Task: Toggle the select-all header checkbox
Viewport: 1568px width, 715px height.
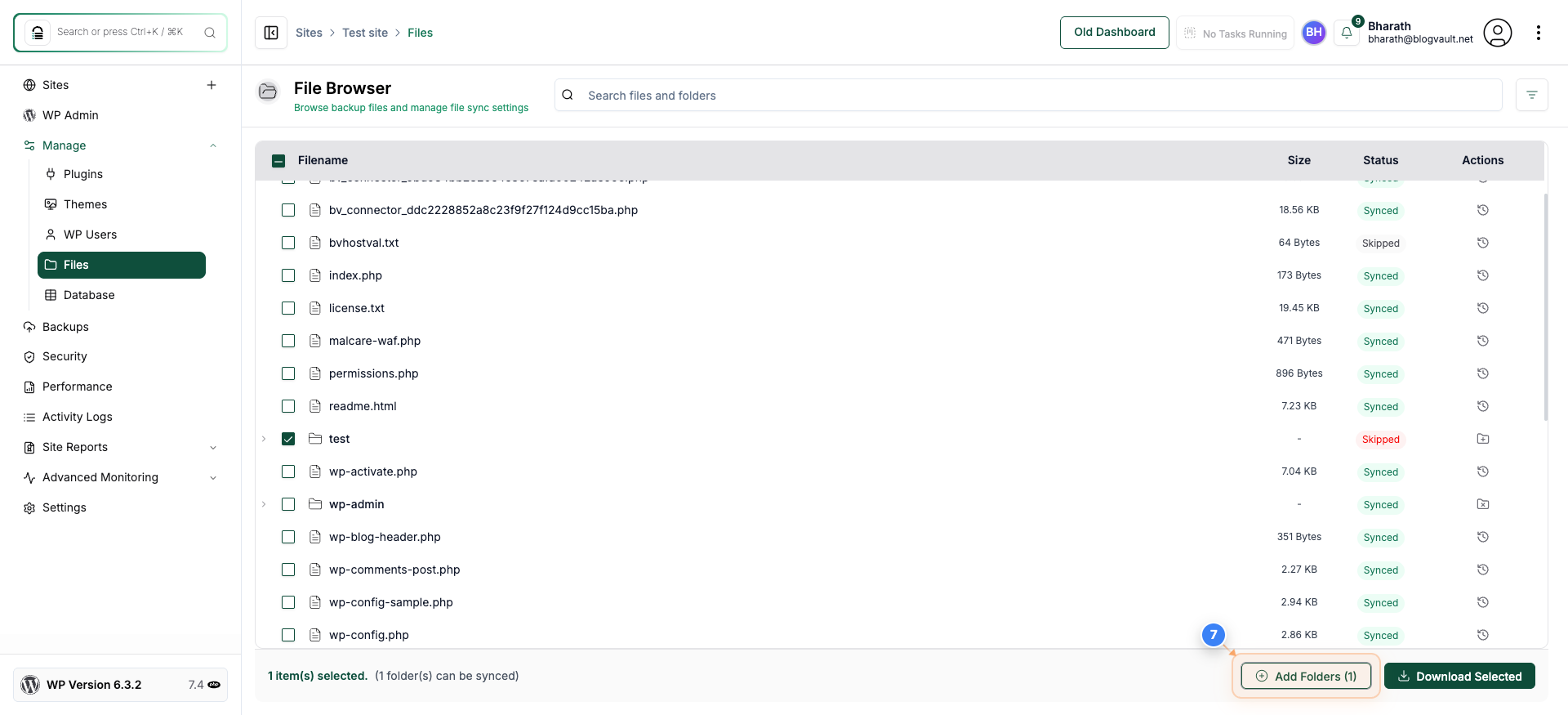Action: (x=278, y=161)
